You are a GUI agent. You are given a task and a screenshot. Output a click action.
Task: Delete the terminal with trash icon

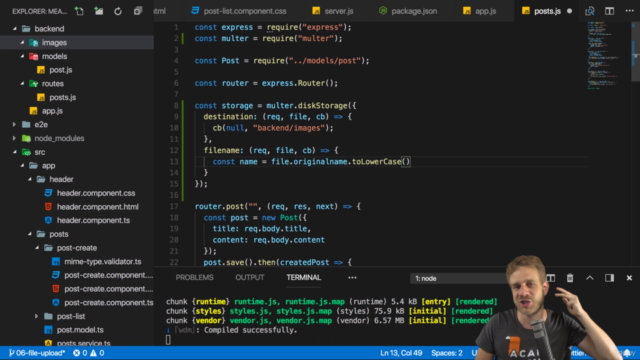coord(570,278)
